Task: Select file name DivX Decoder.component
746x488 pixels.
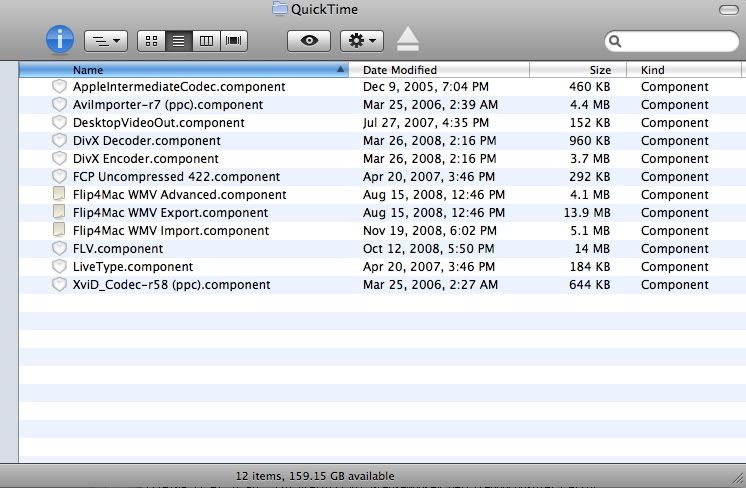Action: click(147, 141)
